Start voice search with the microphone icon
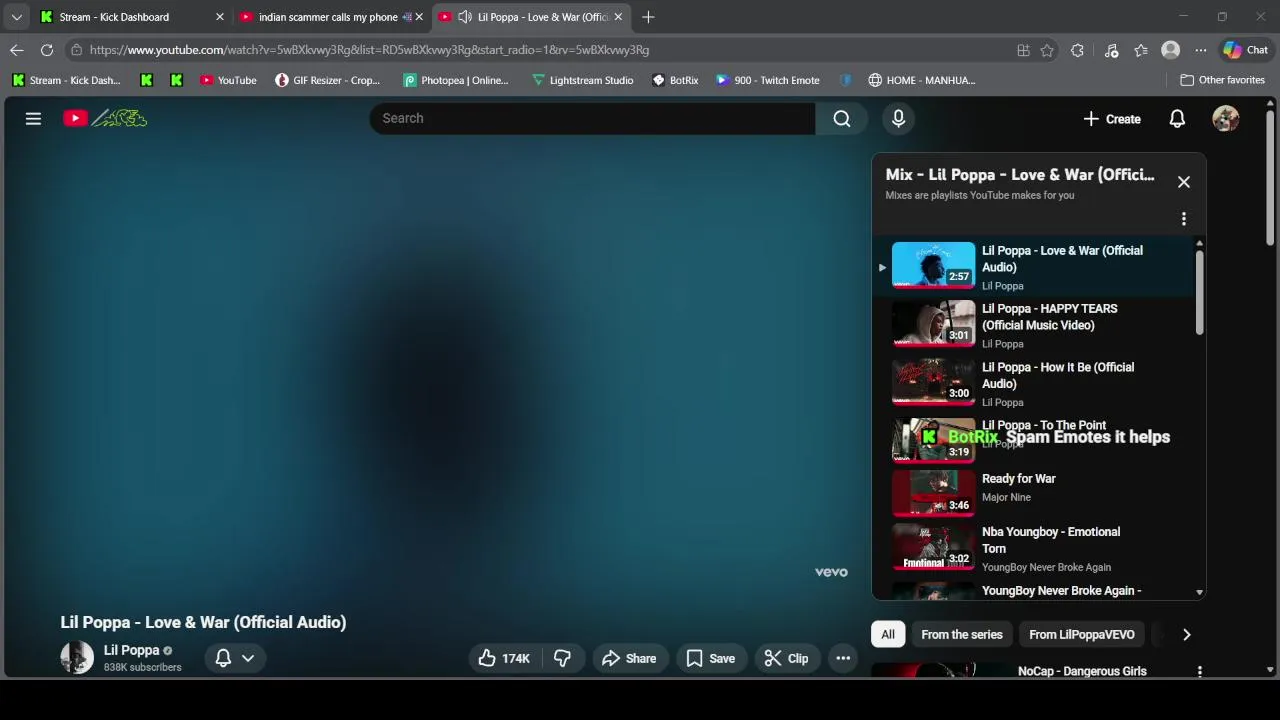The height and width of the screenshot is (720, 1280). coord(898,118)
